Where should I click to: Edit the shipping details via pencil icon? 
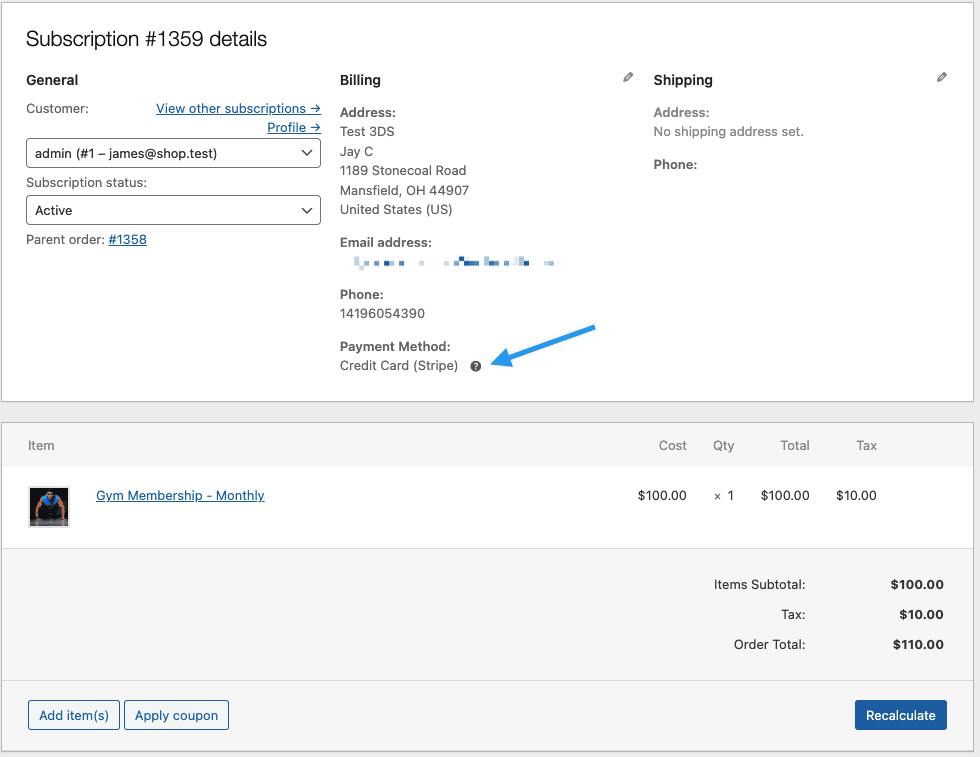pyautogui.click(x=941, y=76)
